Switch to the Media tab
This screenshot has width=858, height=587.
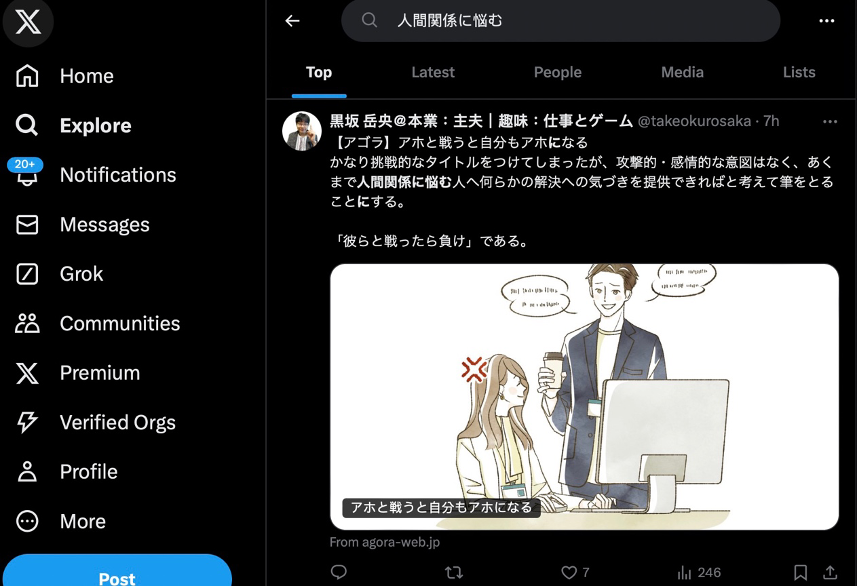[682, 72]
